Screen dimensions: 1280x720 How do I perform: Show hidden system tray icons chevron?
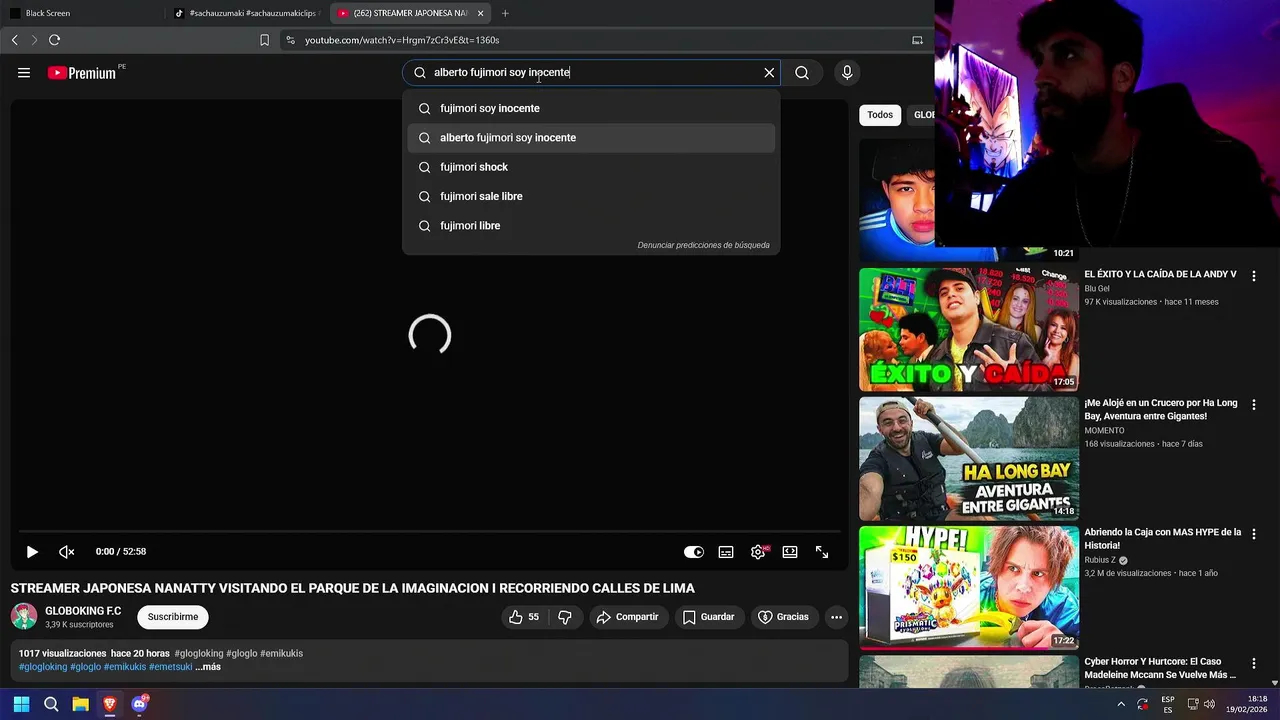point(1121,704)
